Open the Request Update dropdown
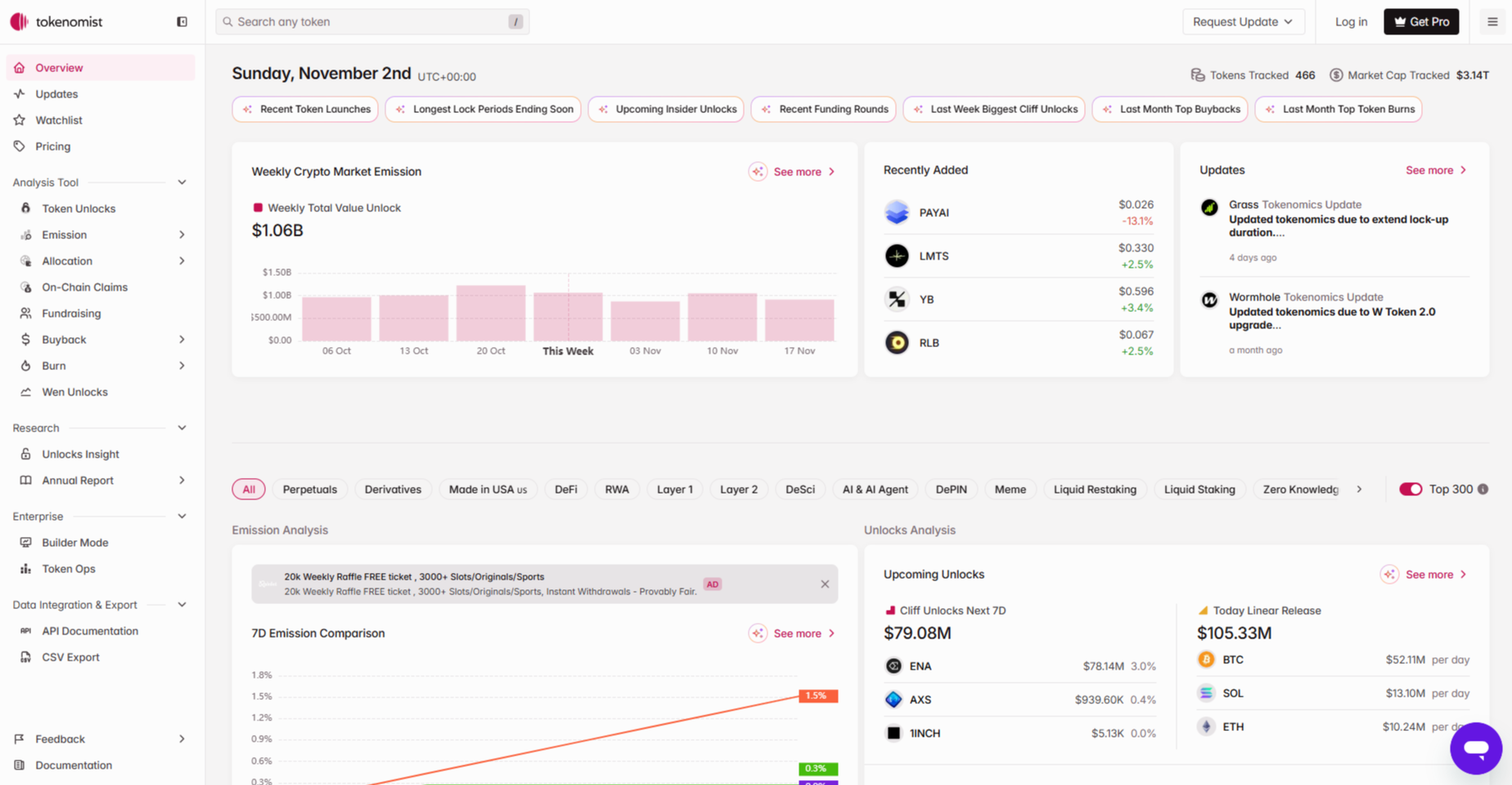 pyautogui.click(x=1242, y=22)
